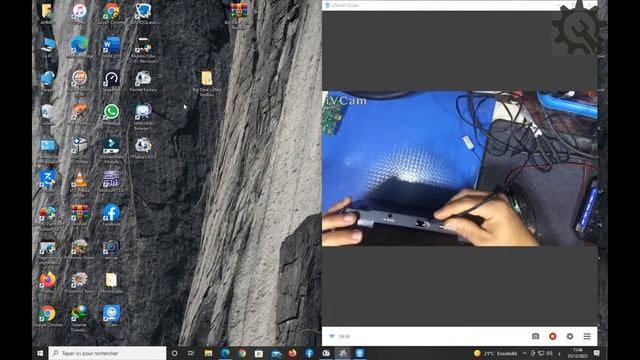Open Microsoft Edge from the taskbar

(225, 353)
